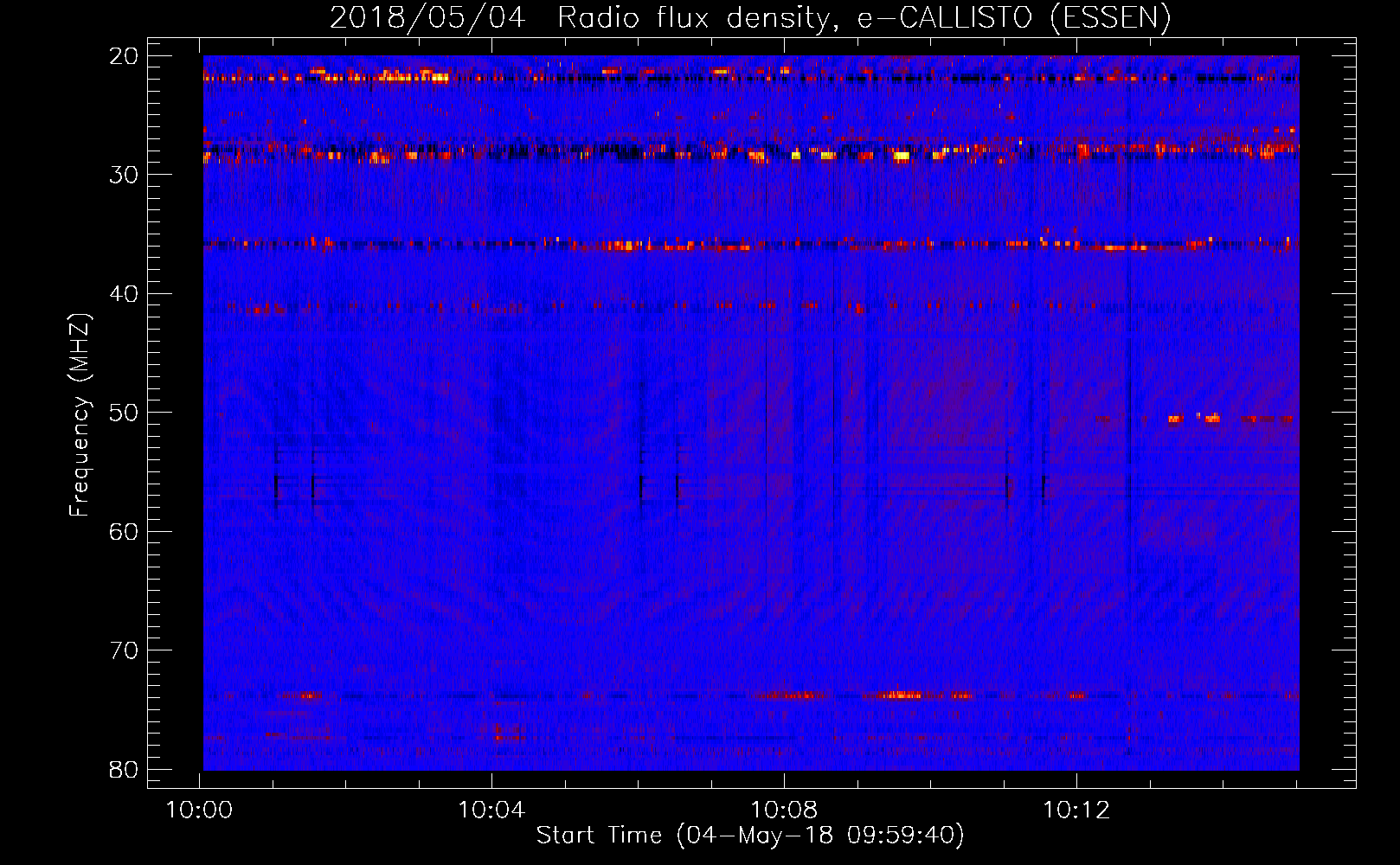Click the 10:00 time axis label
Viewport: 1400px width, 865px height.
[200, 811]
